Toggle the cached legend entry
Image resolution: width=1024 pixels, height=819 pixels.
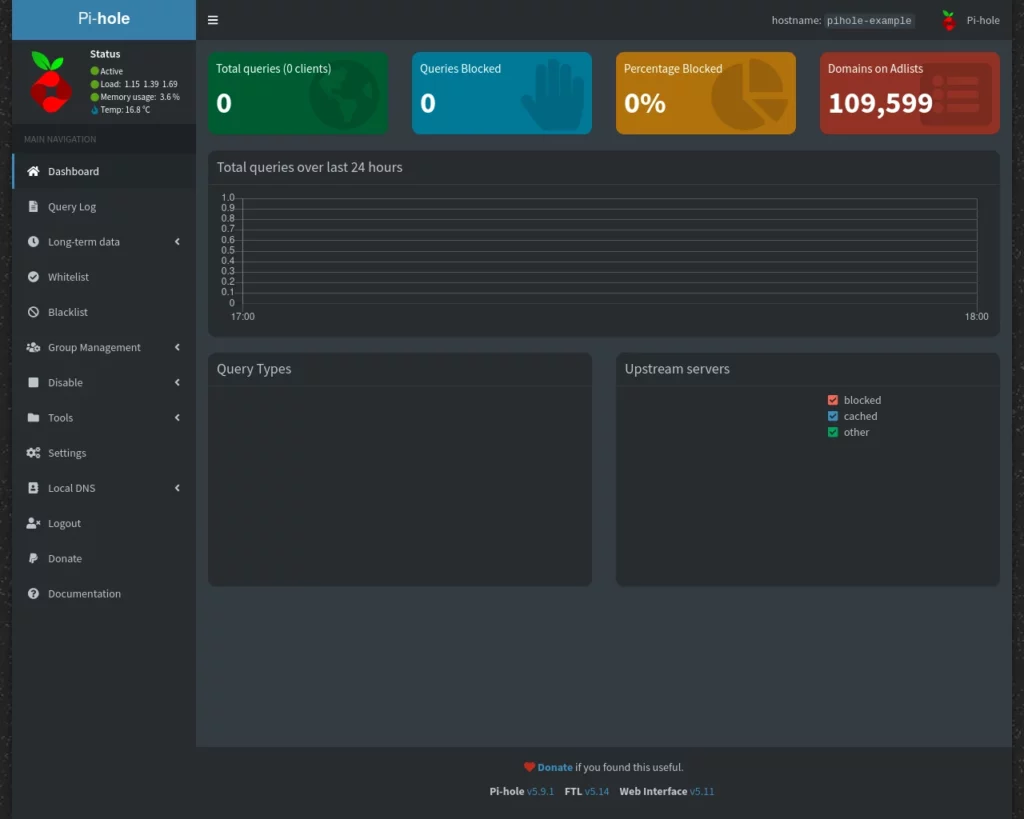point(851,416)
